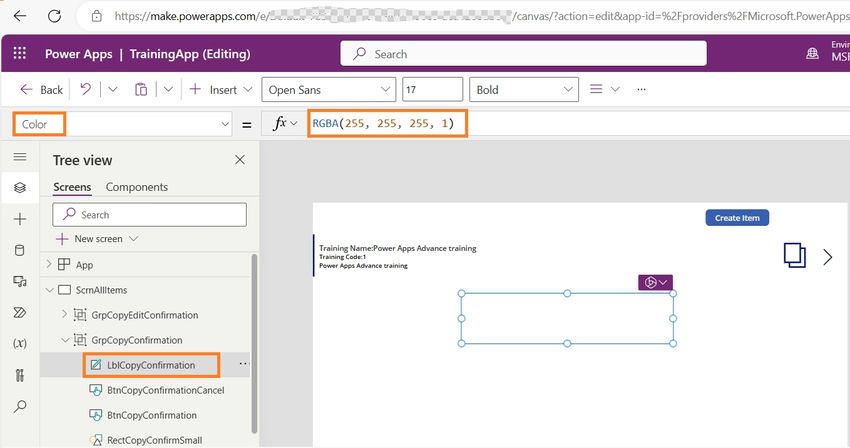
Task: Select LblCopyConfirmation in the tree
Action: coord(151,365)
